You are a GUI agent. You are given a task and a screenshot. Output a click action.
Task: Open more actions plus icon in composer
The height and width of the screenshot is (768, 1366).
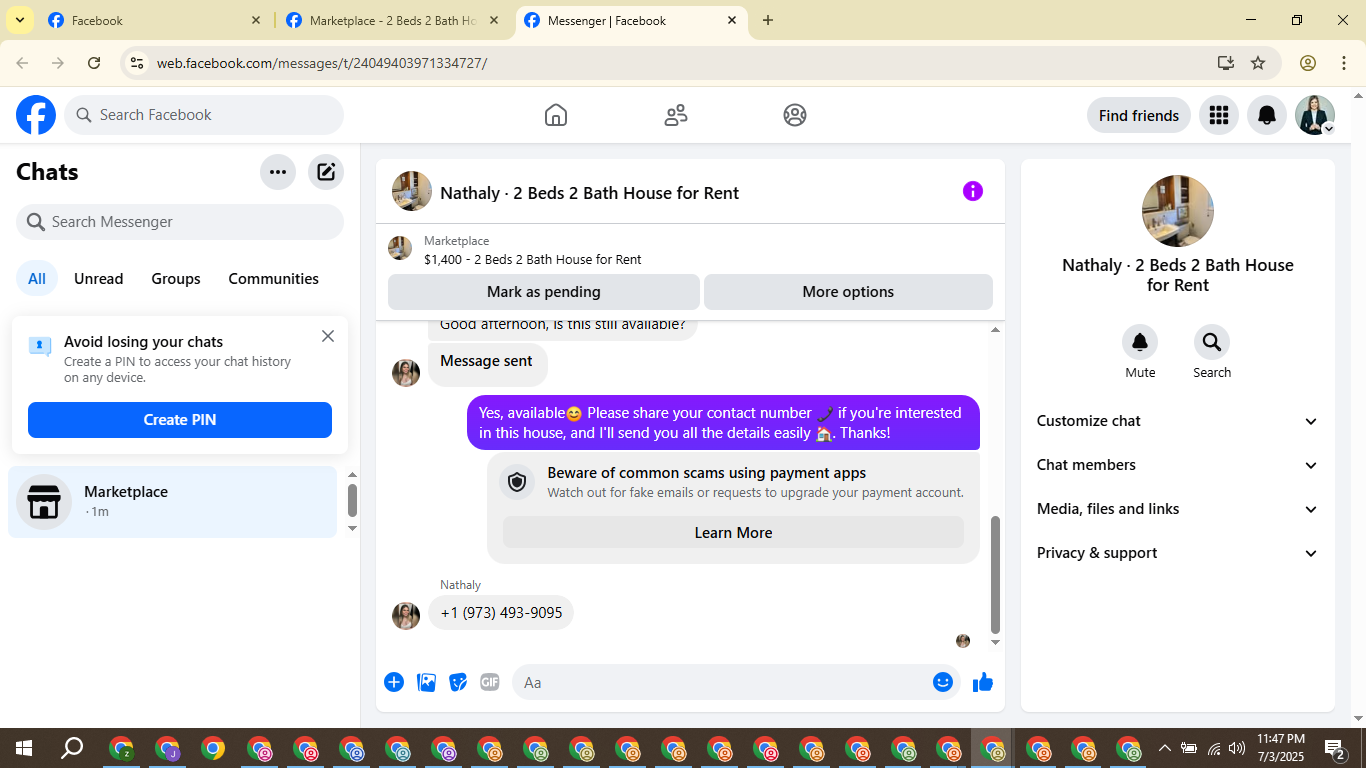394,682
